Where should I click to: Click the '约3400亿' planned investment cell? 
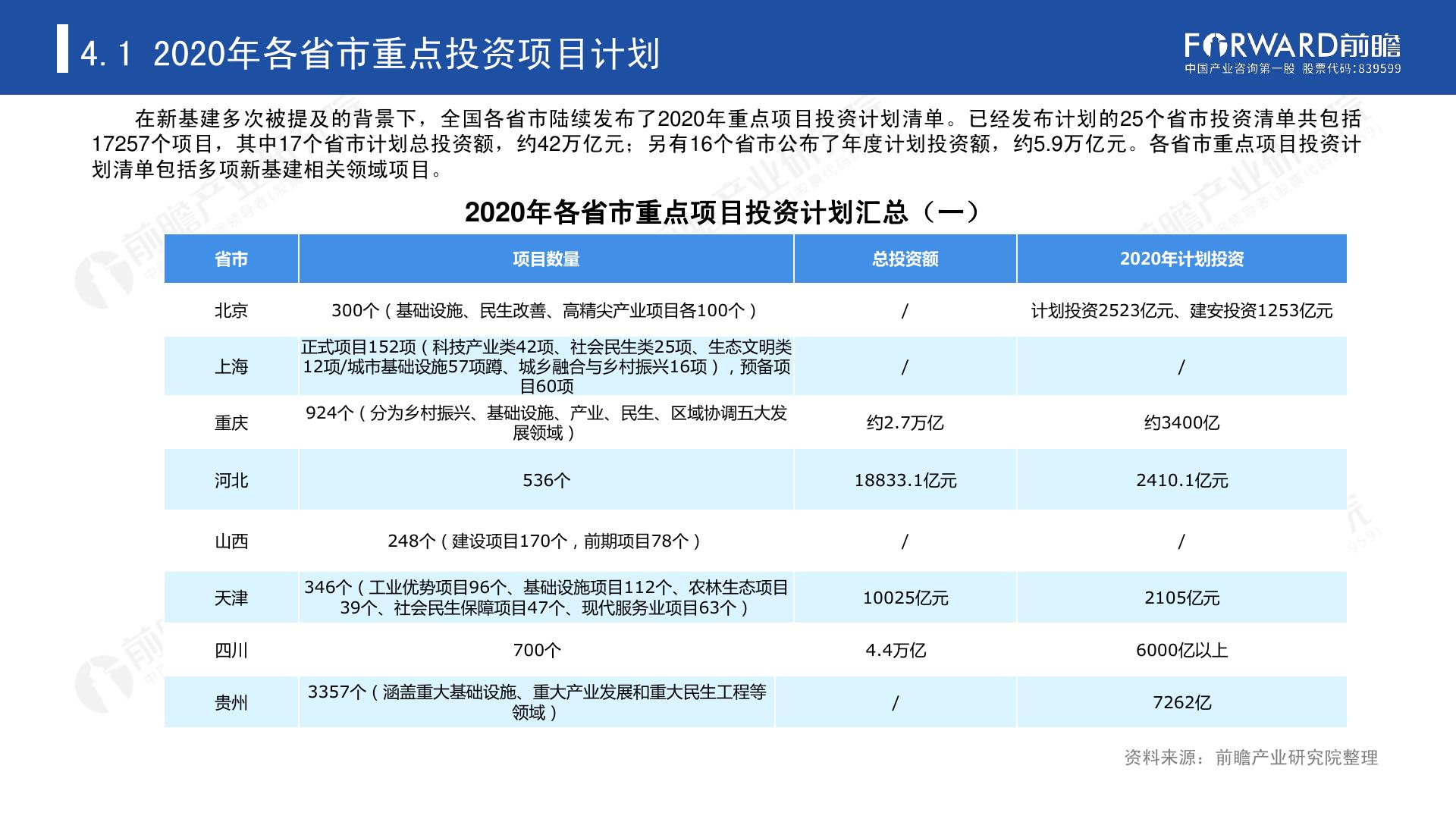pyautogui.click(x=1181, y=423)
